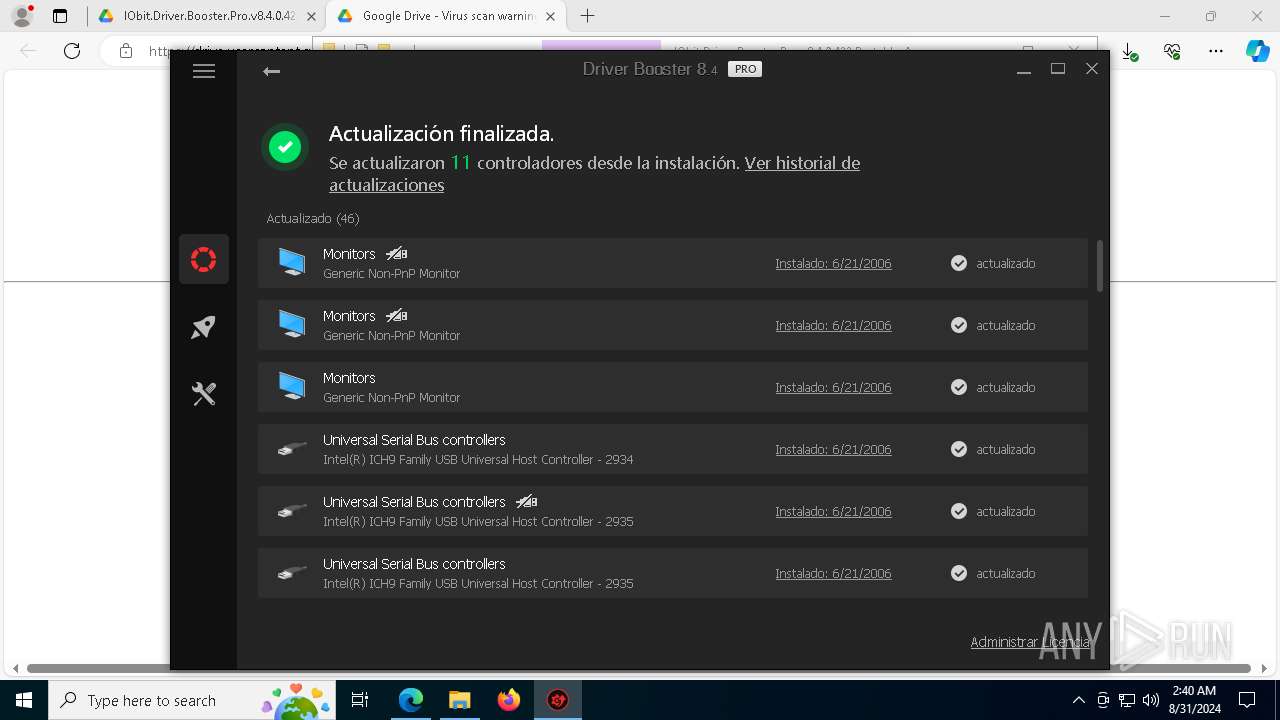Click the actualizado check of controller 2934
The height and width of the screenshot is (720, 1280).
959,449
